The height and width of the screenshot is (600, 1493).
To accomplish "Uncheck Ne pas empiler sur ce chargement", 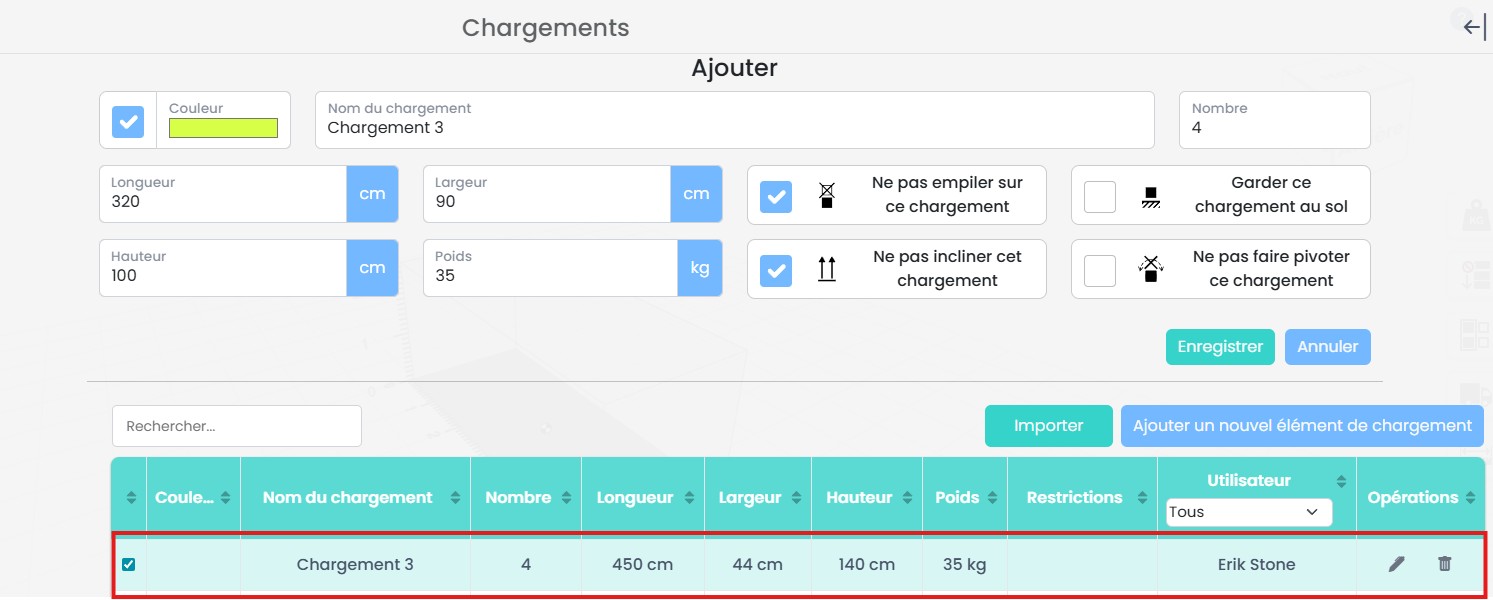I will (776, 196).
